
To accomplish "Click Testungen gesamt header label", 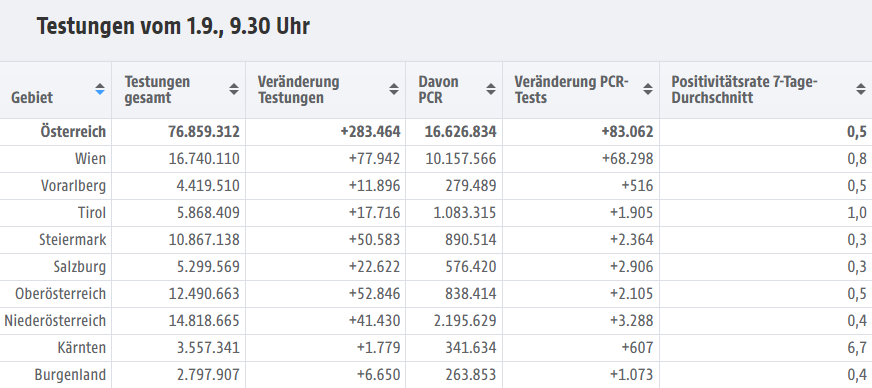I will click(157, 89).
